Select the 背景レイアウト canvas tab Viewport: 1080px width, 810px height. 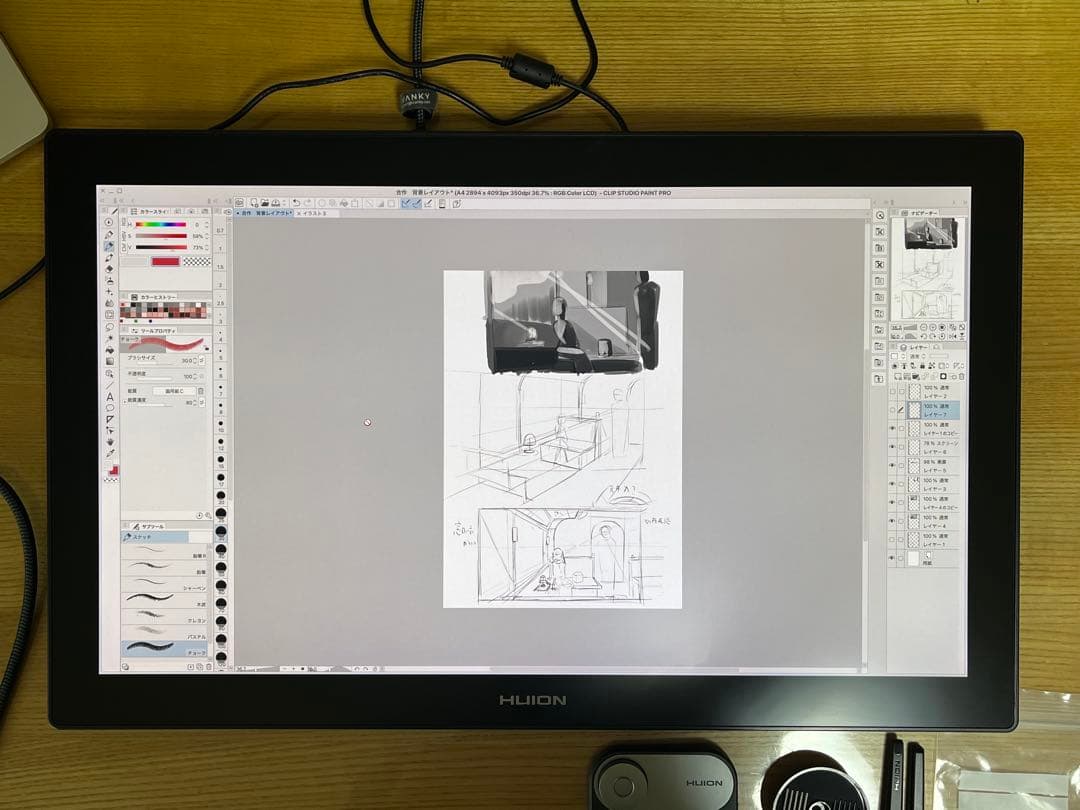point(265,213)
